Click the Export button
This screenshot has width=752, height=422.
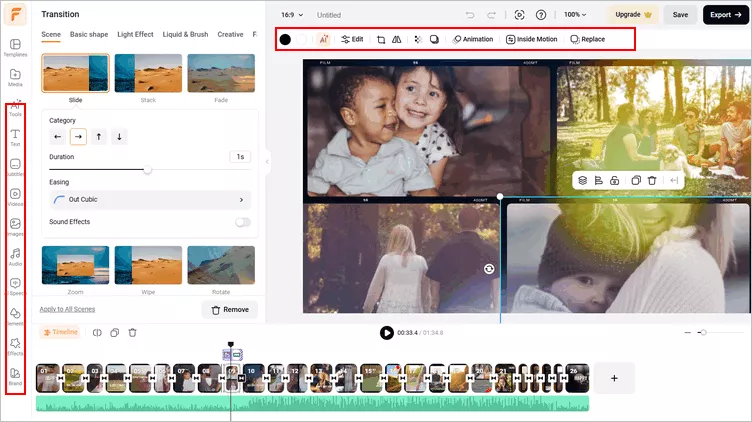click(725, 15)
